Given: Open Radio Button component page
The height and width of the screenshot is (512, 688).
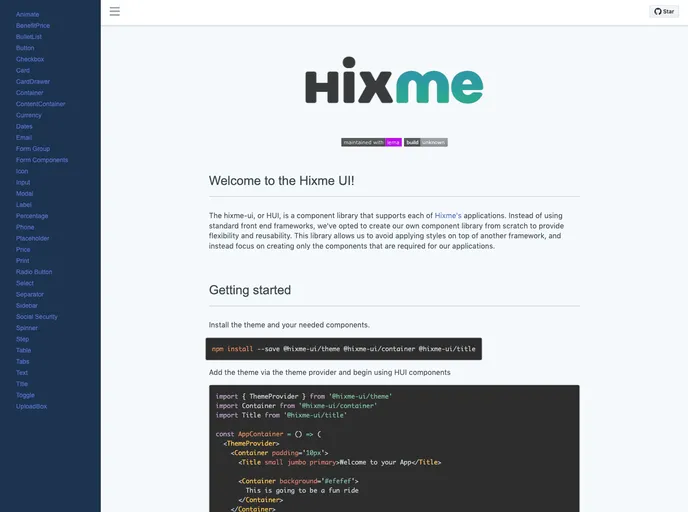Looking at the screenshot, I should click(x=34, y=272).
